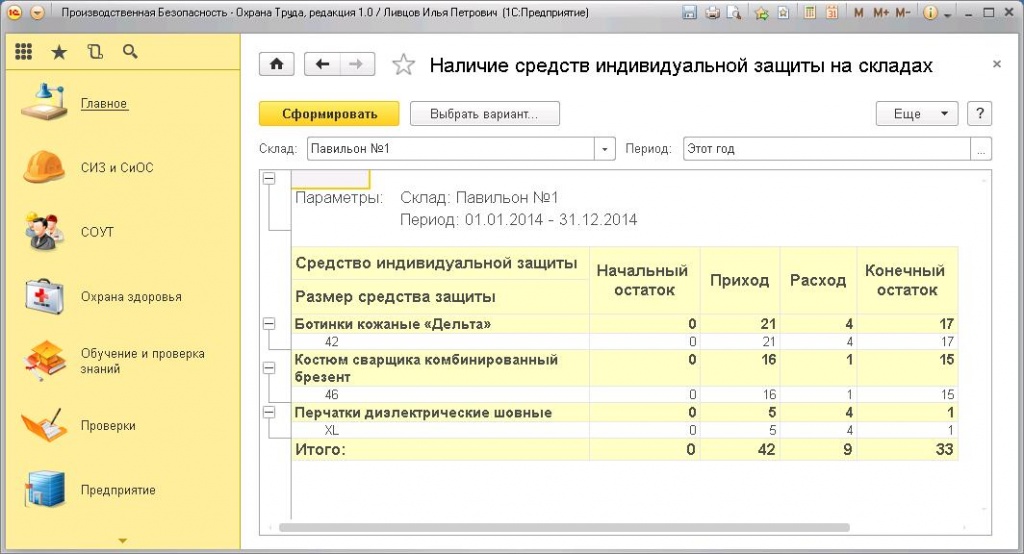The height and width of the screenshot is (554, 1024).
Task: Open the СИЗ и СиОС section
Action: [117, 167]
